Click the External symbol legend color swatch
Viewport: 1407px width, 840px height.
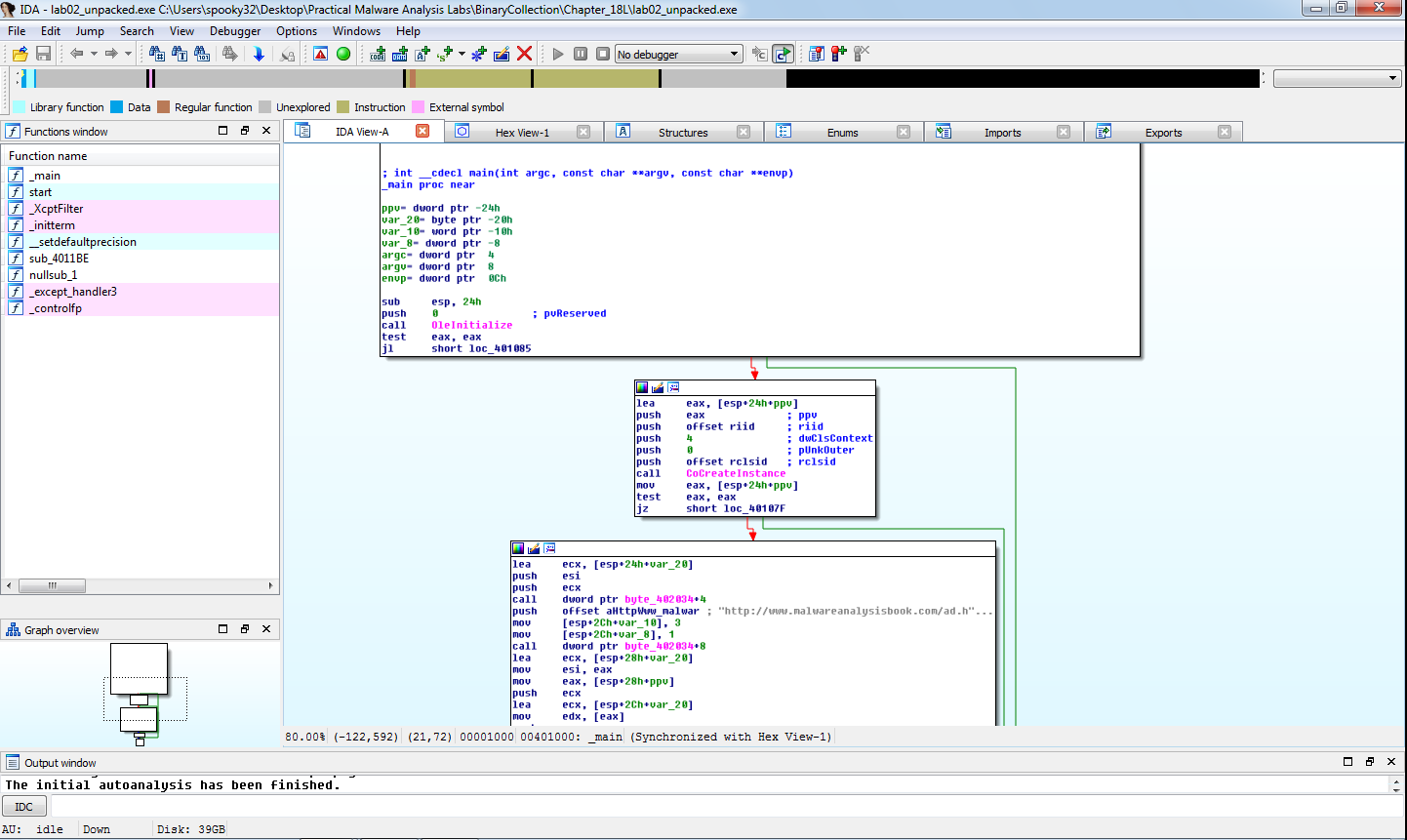coord(419,107)
